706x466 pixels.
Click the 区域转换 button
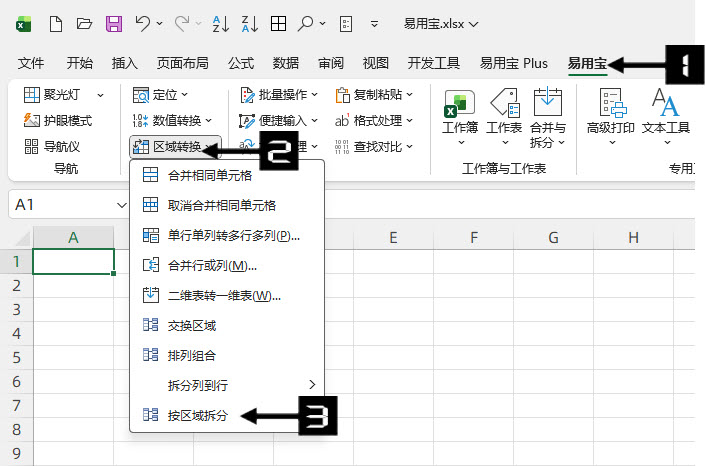173,147
